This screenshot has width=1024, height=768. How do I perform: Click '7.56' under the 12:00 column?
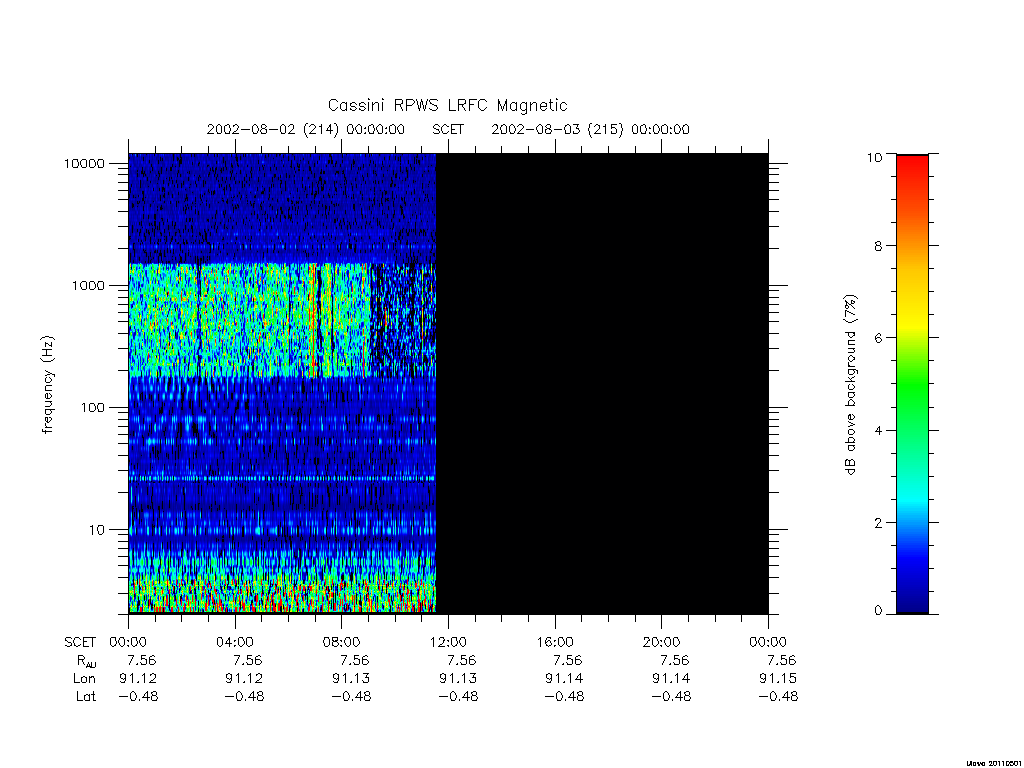click(x=462, y=660)
